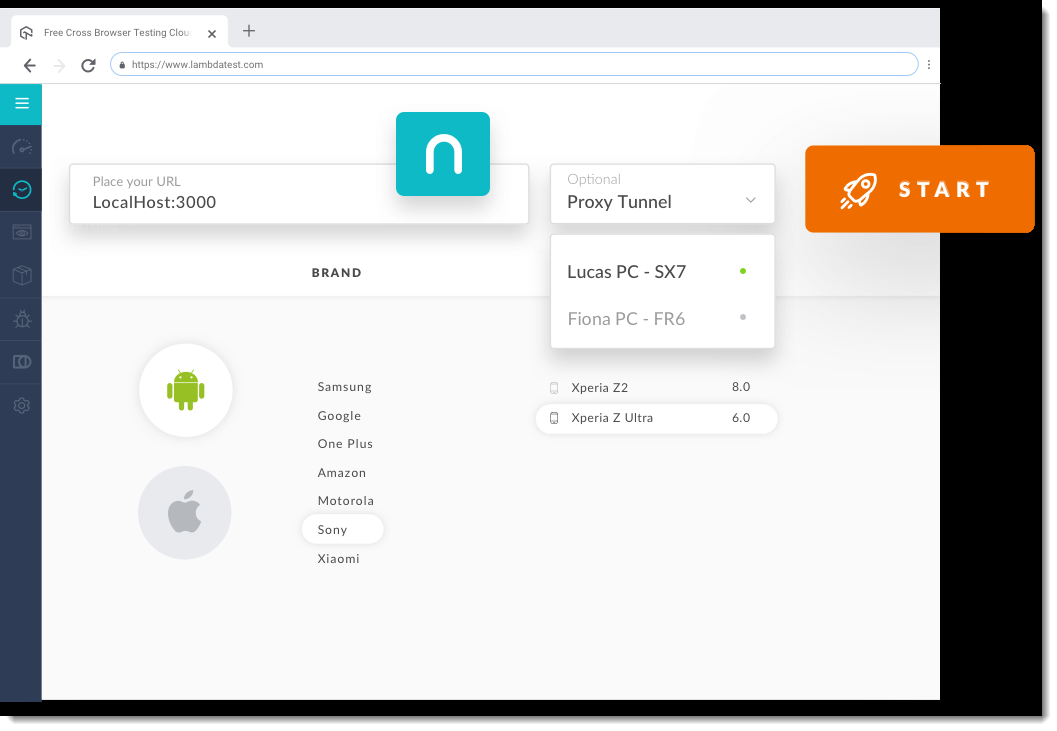Open the bug tracker icon in sidebar

point(22,318)
